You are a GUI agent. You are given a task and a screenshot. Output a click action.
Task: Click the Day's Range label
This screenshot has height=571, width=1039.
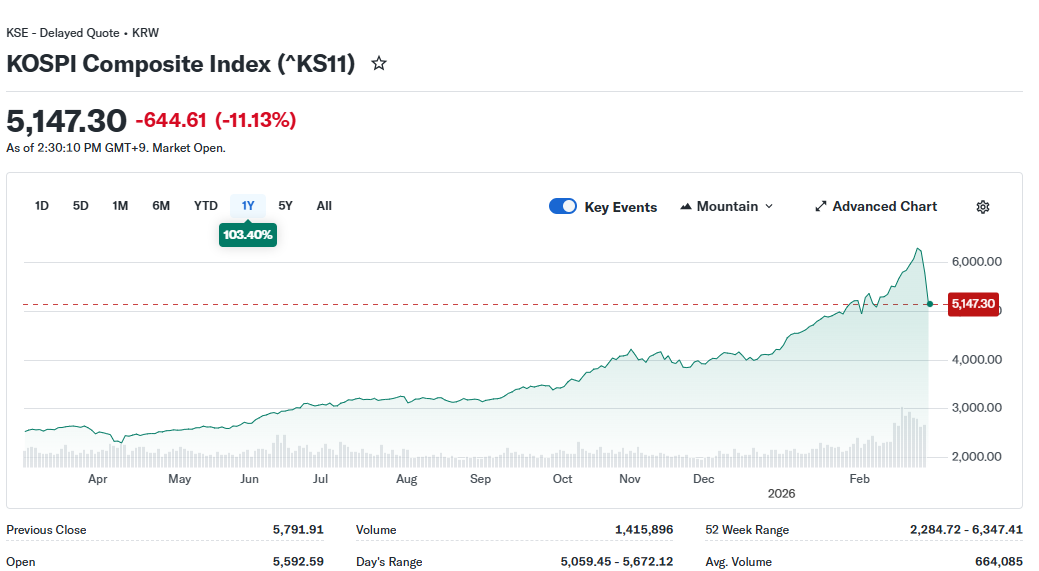click(x=389, y=562)
